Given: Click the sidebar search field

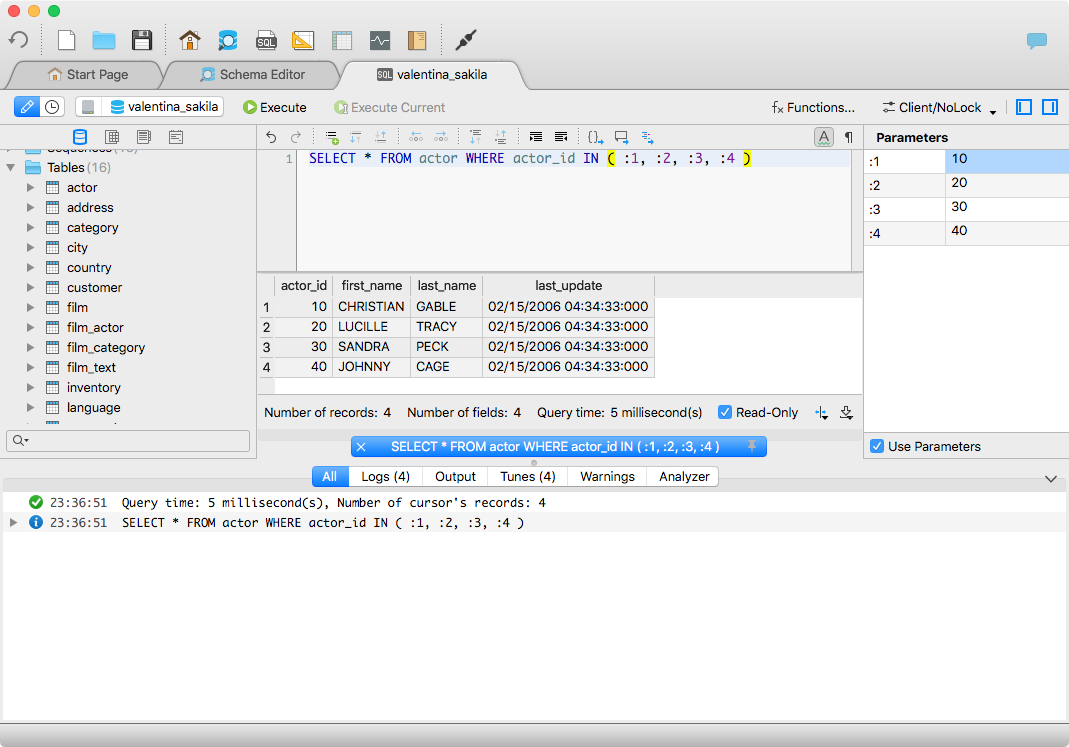Looking at the screenshot, I should (128, 440).
